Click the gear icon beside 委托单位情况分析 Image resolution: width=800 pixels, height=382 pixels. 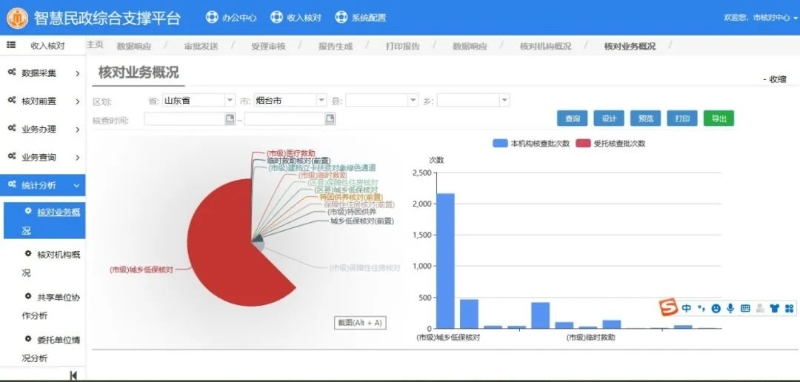pyautogui.click(x=28, y=338)
